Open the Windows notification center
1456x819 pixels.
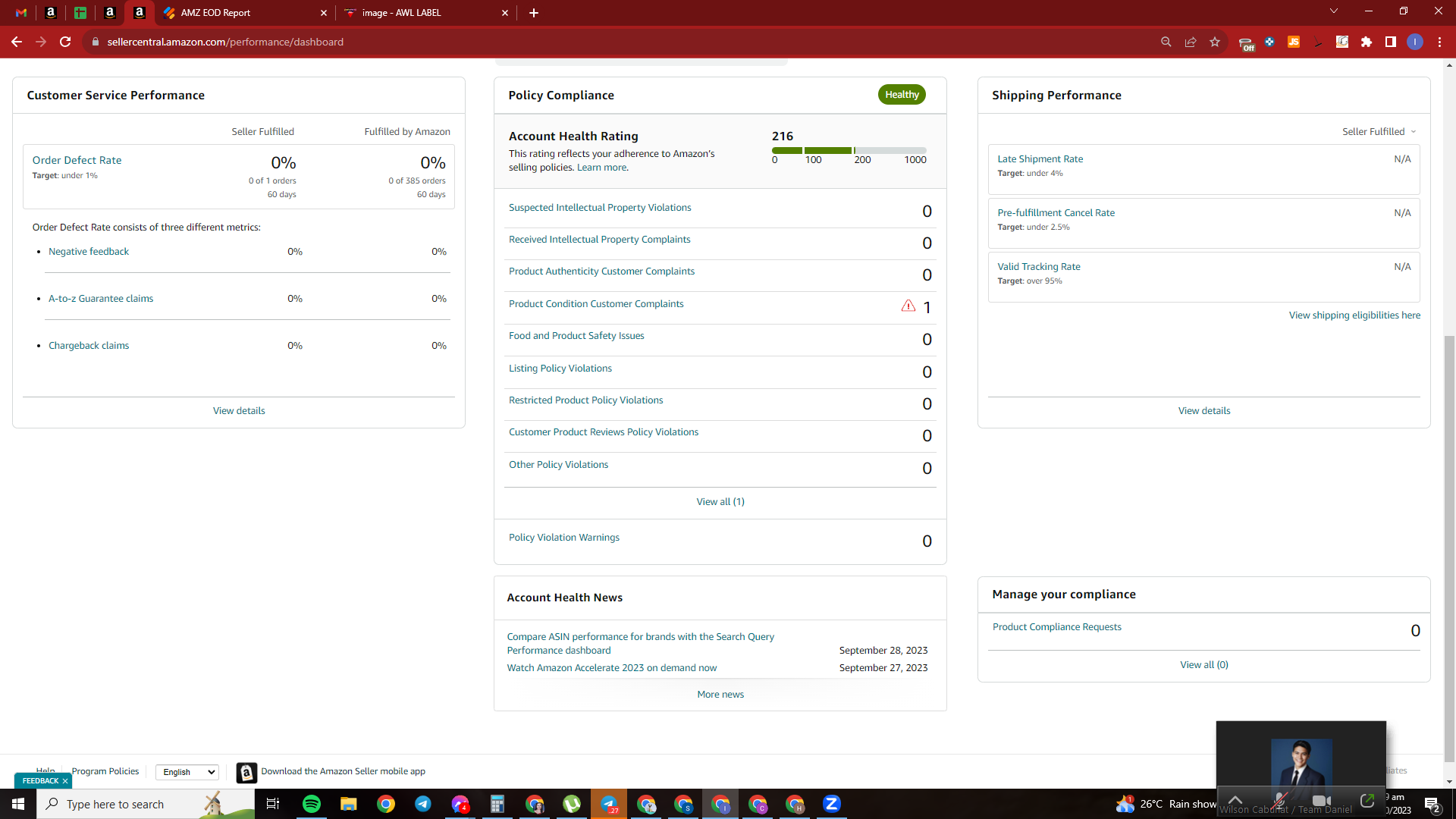[x=1432, y=805]
